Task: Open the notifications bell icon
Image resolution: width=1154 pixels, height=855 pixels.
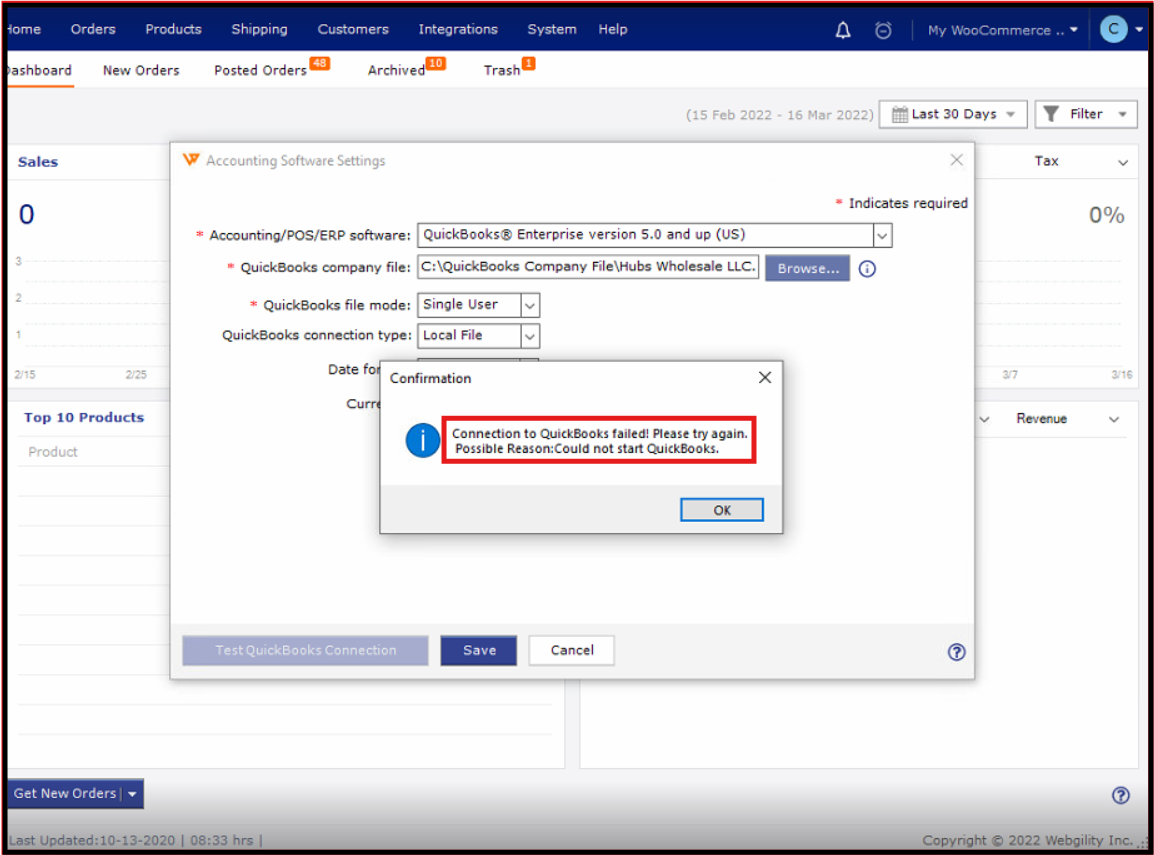Action: (843, 30)
